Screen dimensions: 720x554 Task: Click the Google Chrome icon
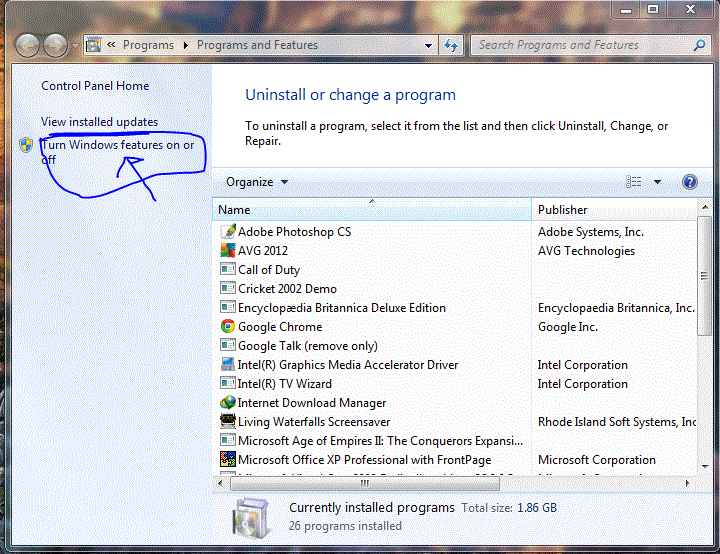[228, 326]
